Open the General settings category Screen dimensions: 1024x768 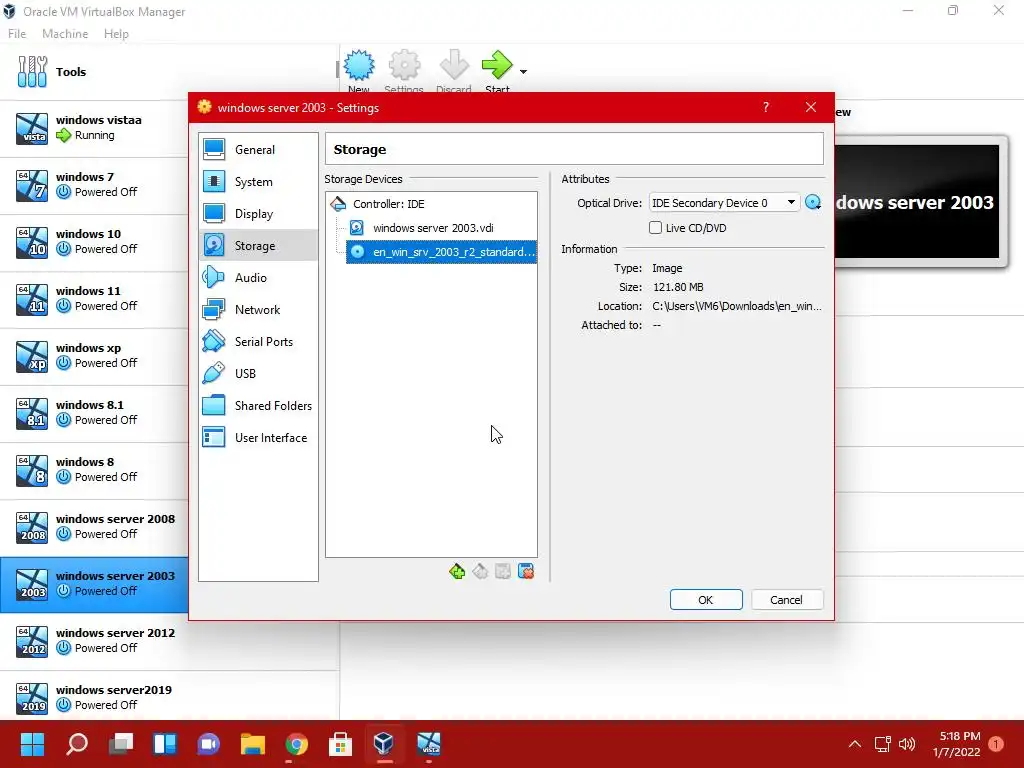(x=258, y=150)
